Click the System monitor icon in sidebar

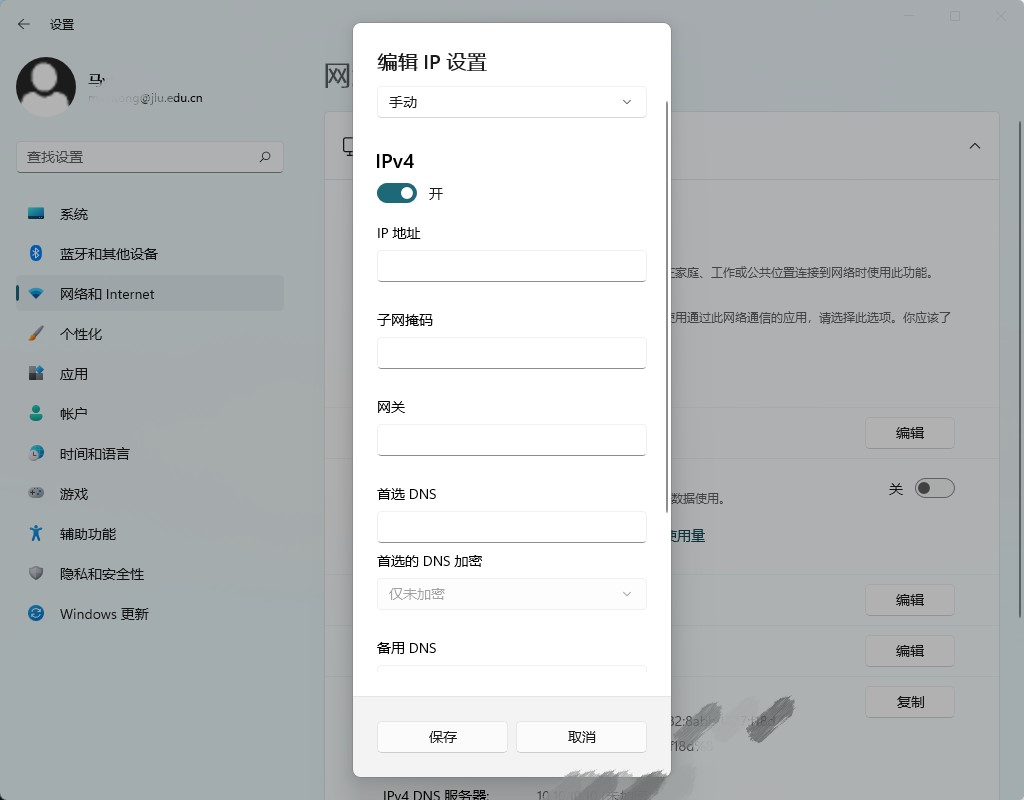[36, 214]
